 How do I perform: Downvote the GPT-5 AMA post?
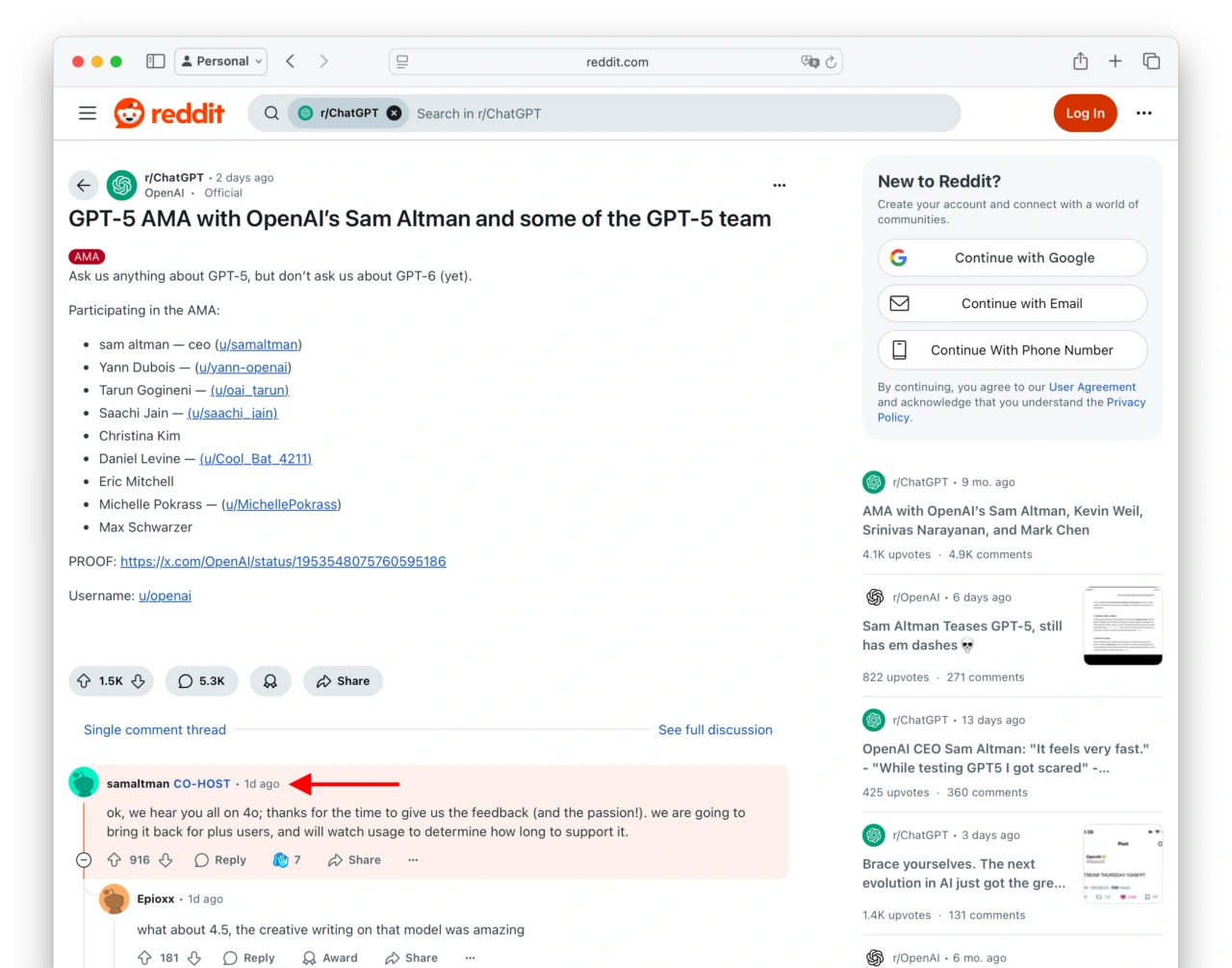(x=138, y=680)
